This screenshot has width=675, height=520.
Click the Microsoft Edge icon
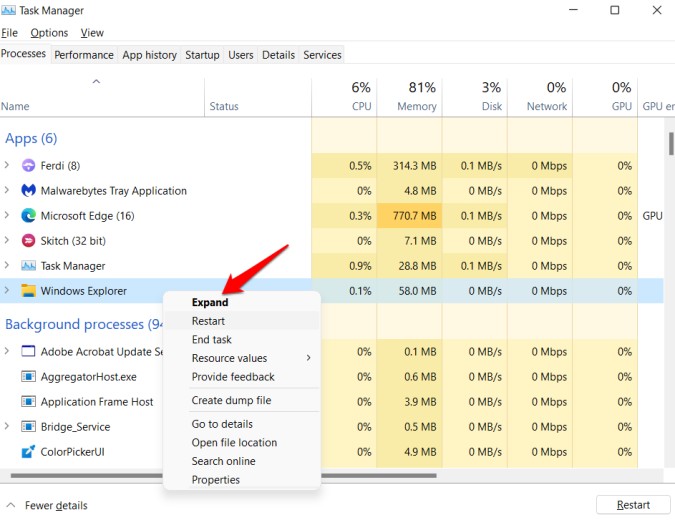(28, 215)
